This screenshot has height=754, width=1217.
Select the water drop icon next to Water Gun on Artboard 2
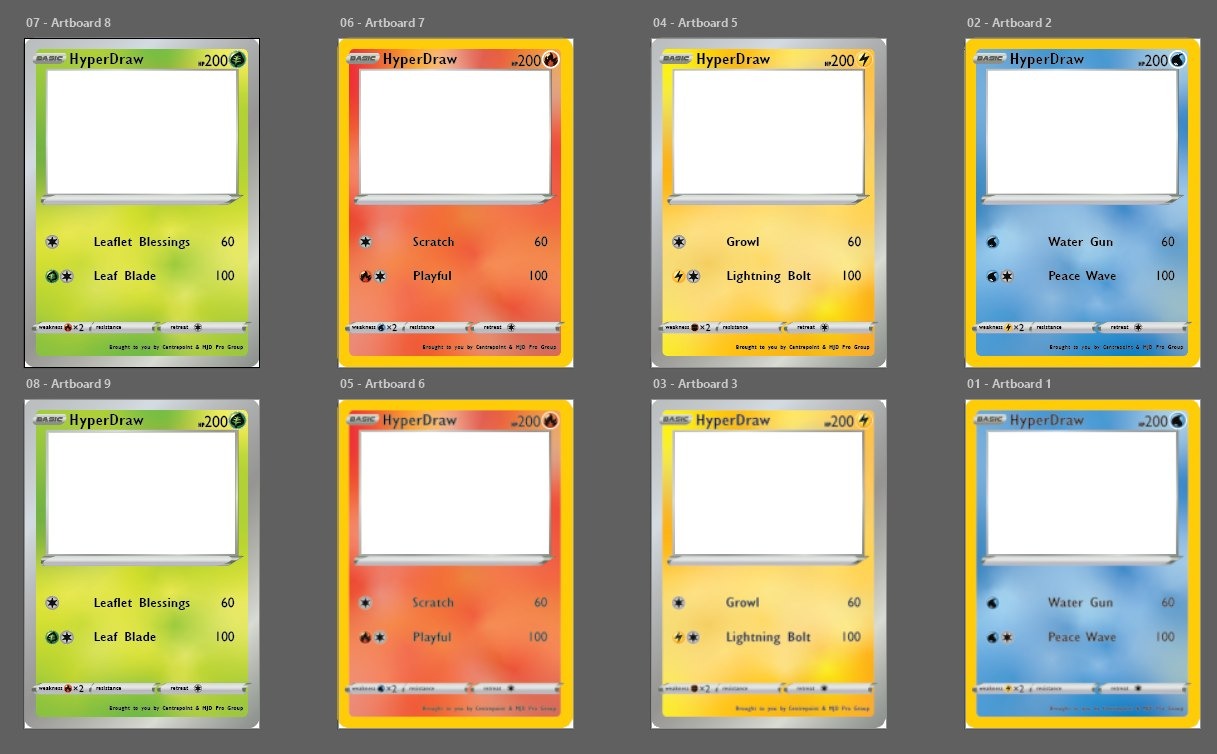pos(993,242)
